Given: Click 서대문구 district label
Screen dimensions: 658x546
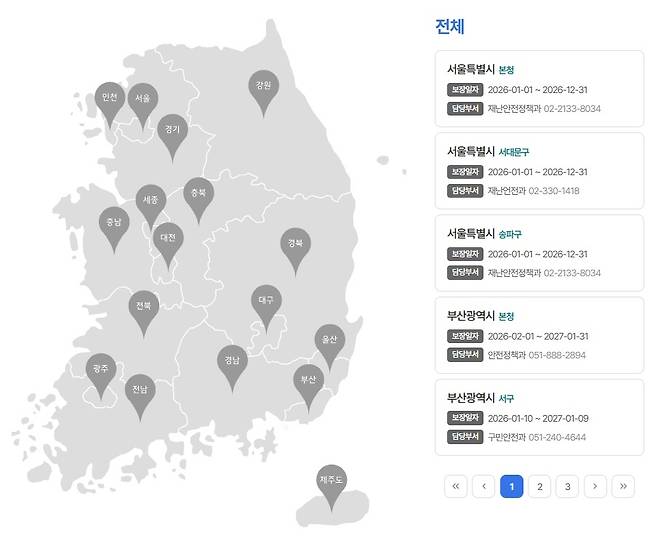Looking at the screenshot, I should (514, 152).
